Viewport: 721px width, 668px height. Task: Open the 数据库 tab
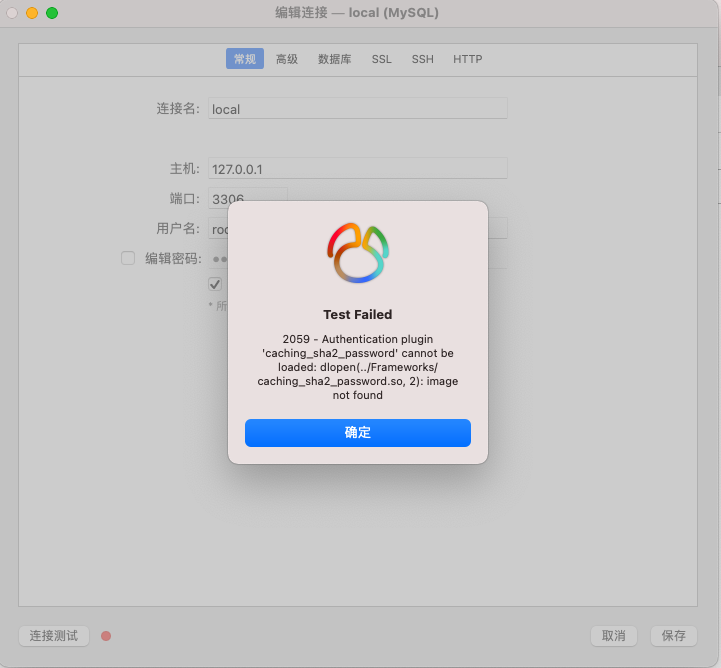(x=335, y=59)
